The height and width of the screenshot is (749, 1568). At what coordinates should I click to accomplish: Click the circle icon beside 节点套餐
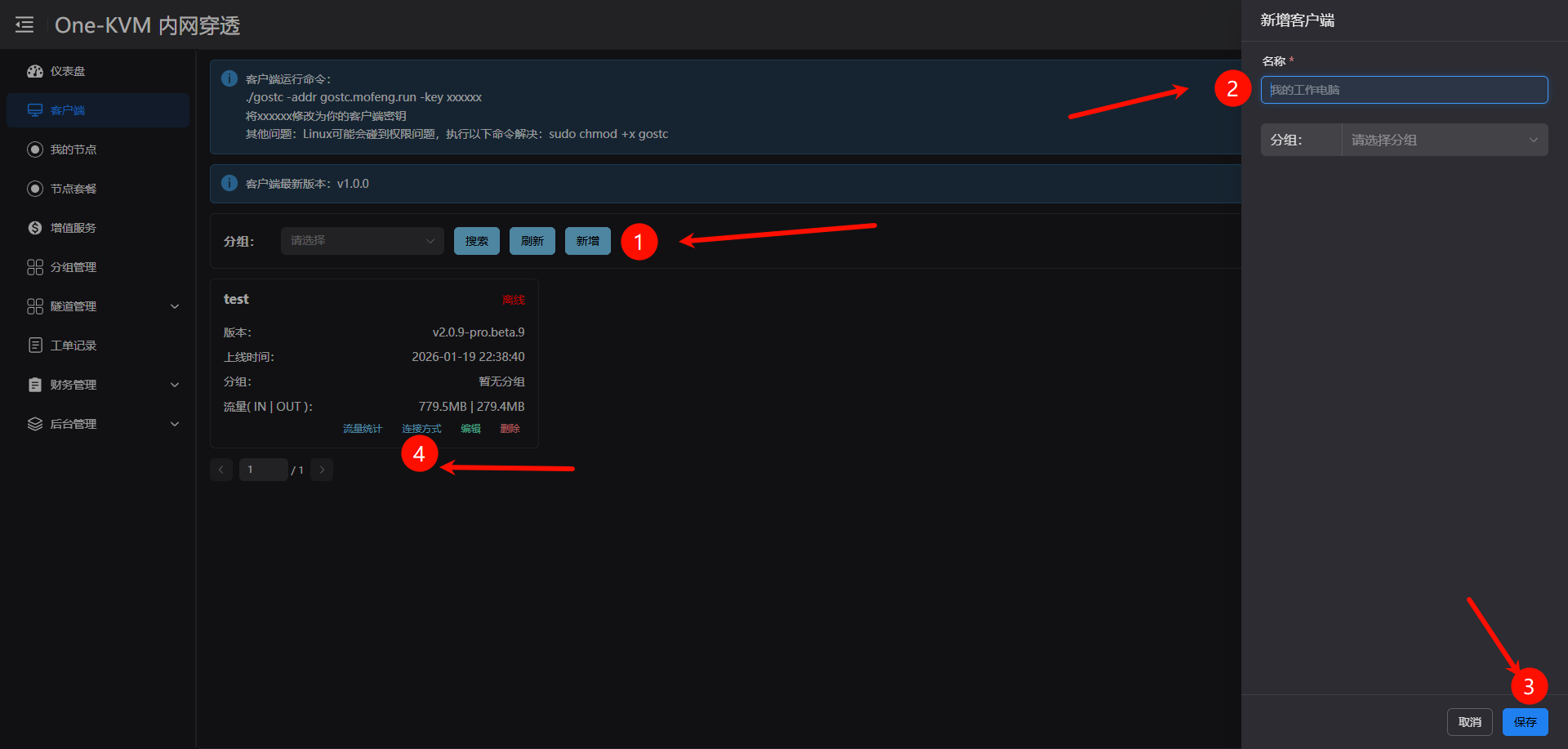tap(35, 189)
